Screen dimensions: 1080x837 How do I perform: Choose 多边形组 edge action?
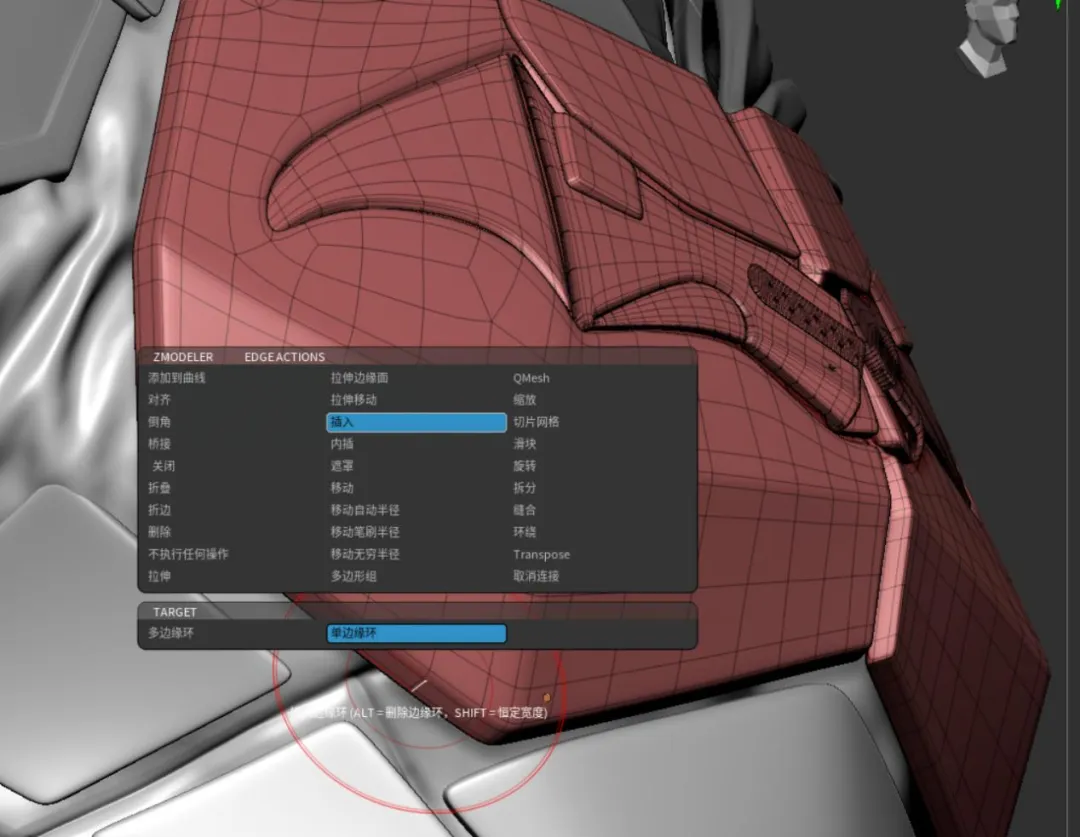click(x=353, y=576)
